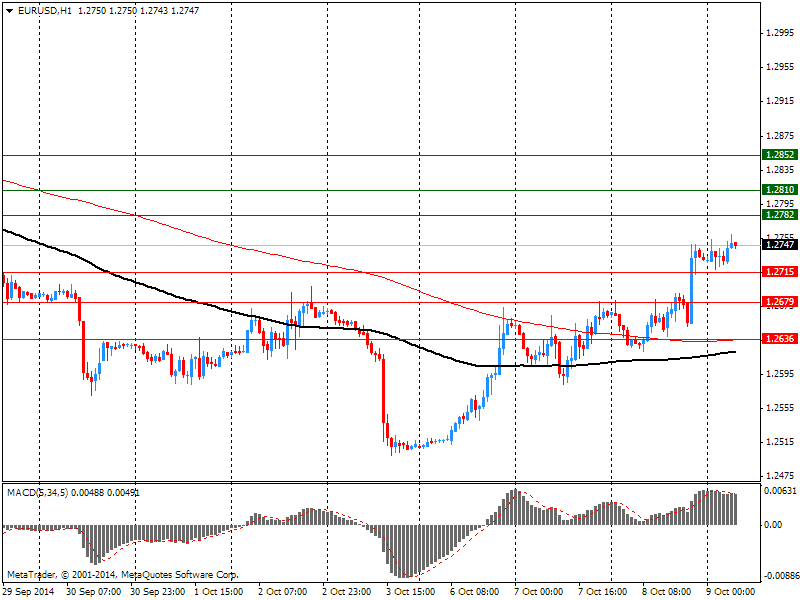800x600 pixels.
Task: Click the 1.2995 price scale value
Action: [780, 33]
